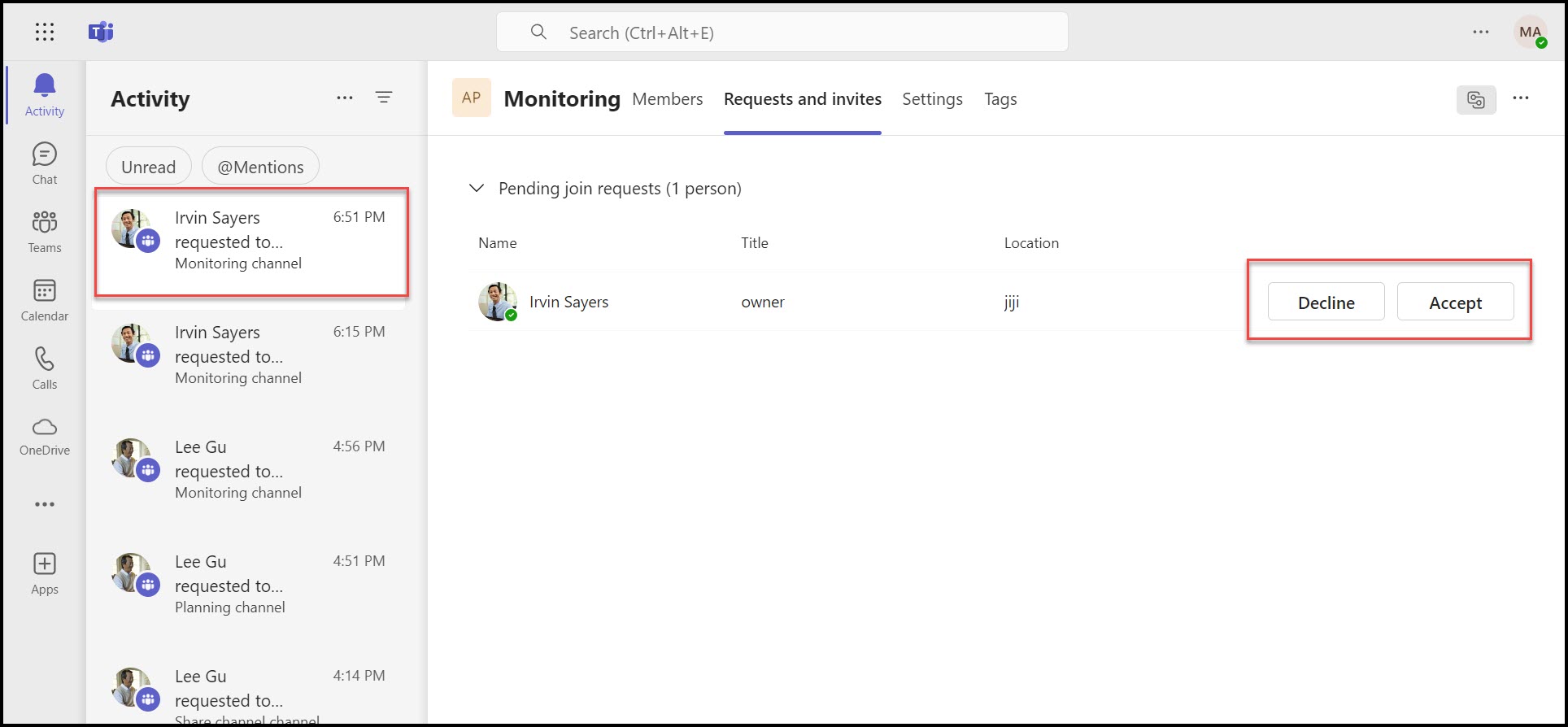1568x727 pixels.
Task: Switch to the Members tab
Action: coord(667,99)
